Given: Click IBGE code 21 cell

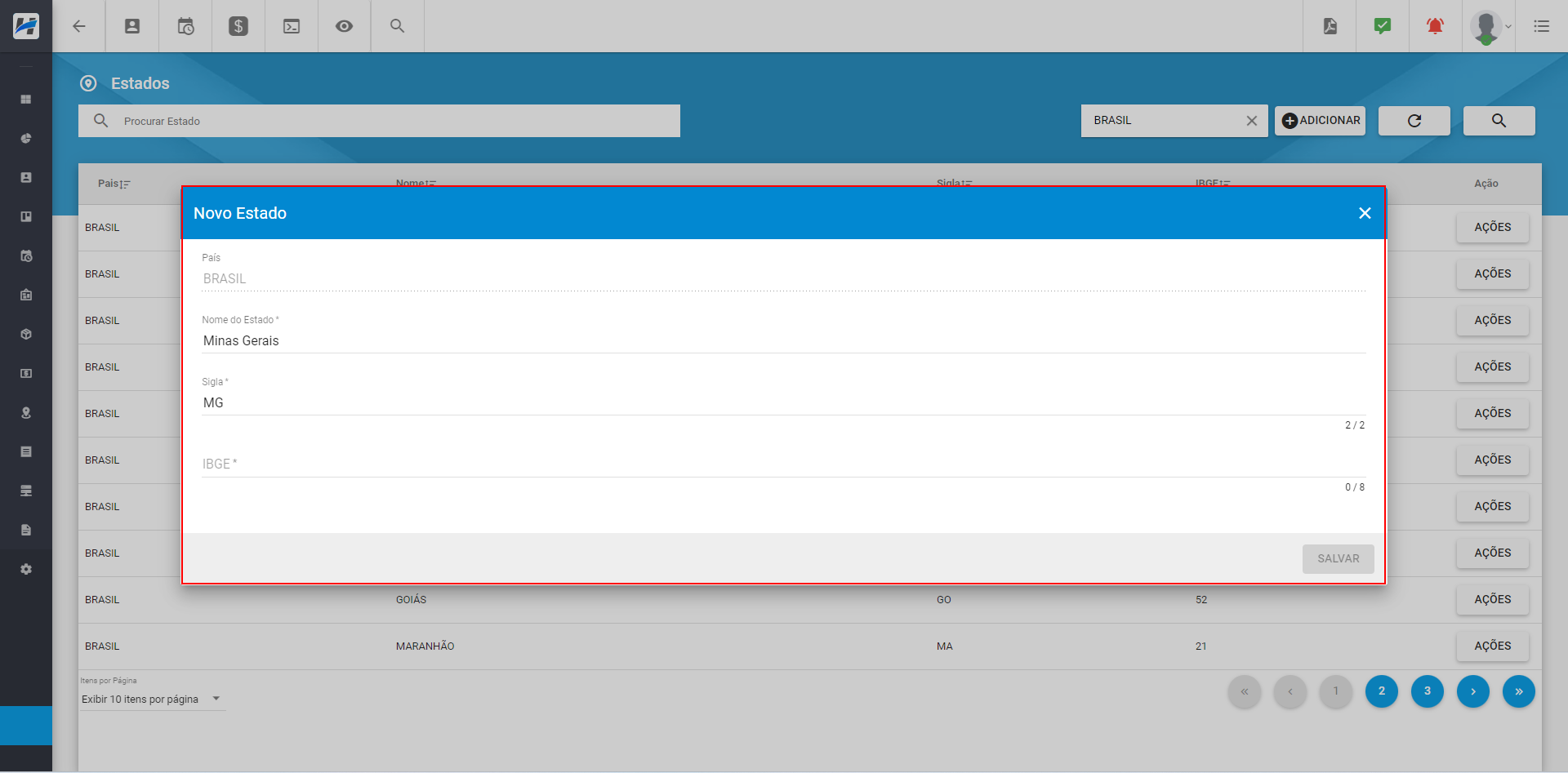Looking at the screenshot, I should (1201, 646).
